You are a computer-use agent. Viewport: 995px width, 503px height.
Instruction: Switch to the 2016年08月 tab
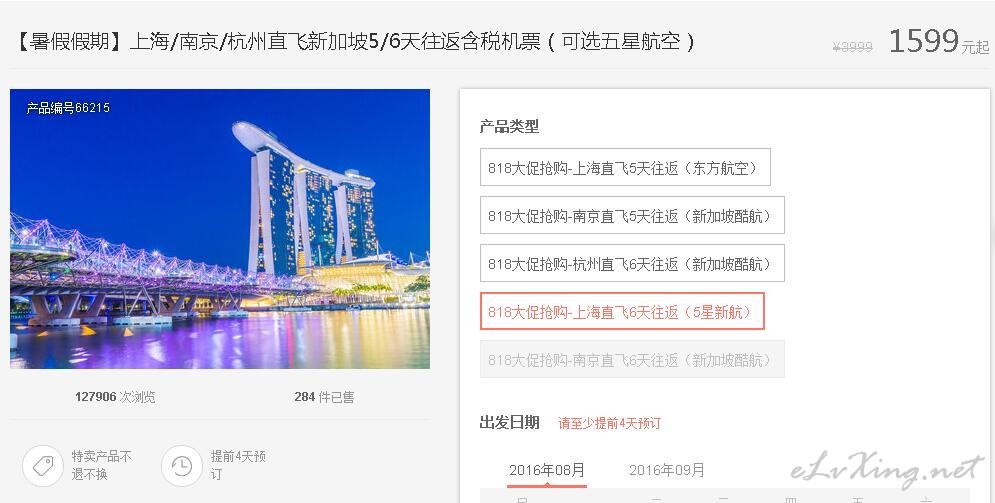coord(546,471)
